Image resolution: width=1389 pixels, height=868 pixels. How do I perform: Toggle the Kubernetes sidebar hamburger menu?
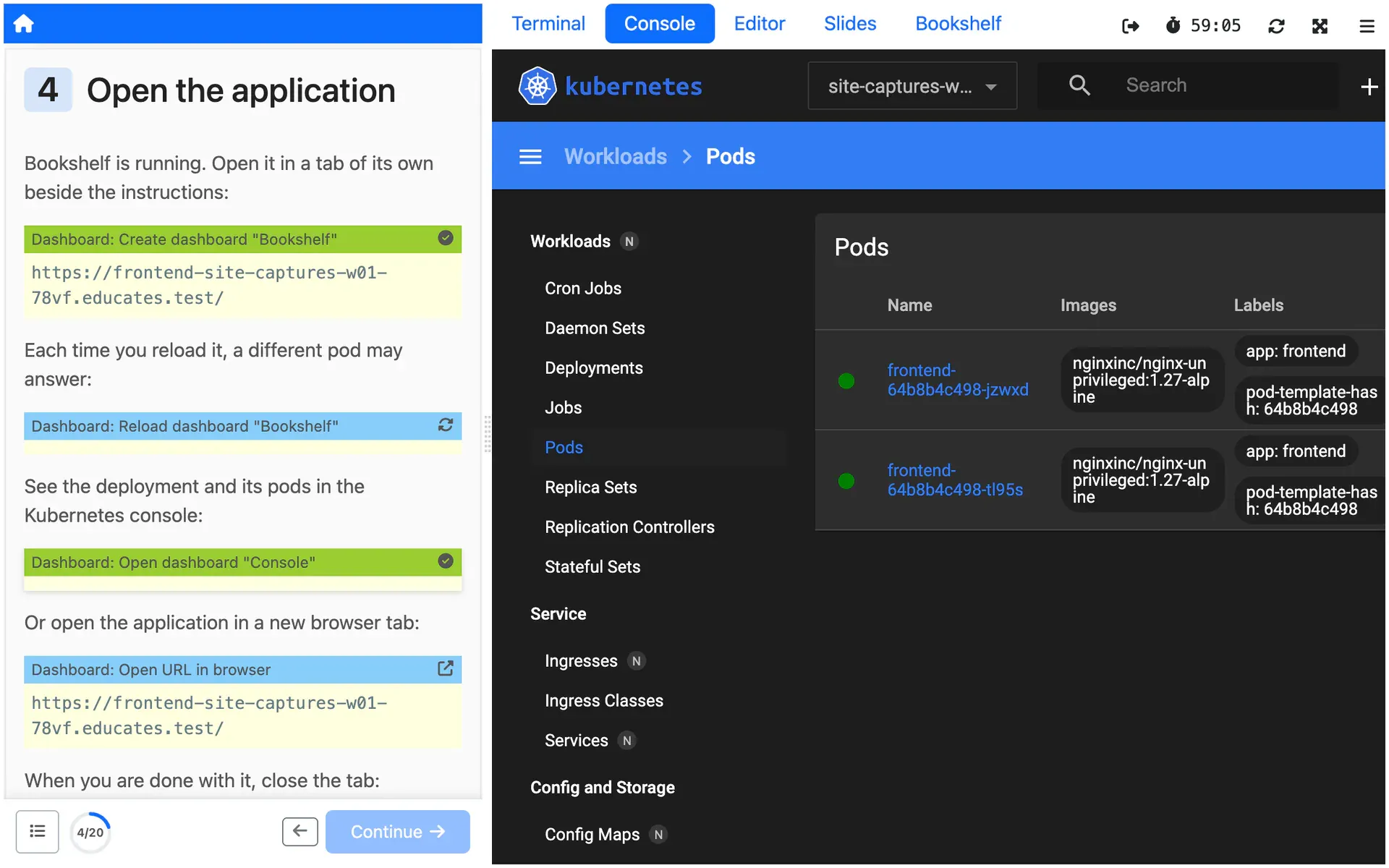[530, 156]
